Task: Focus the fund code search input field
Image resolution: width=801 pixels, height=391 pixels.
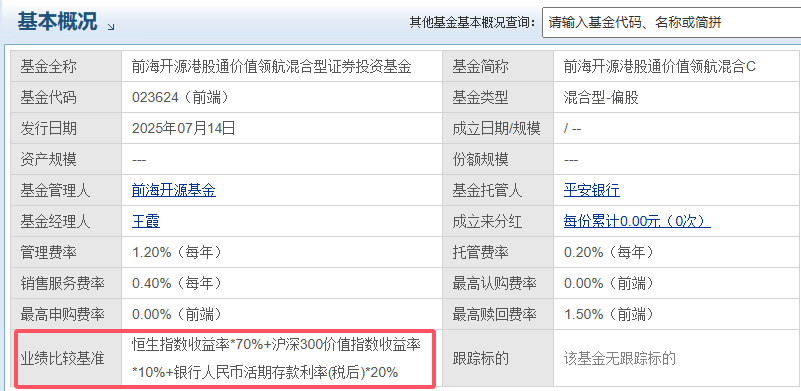Action: [x=671, y=22]
